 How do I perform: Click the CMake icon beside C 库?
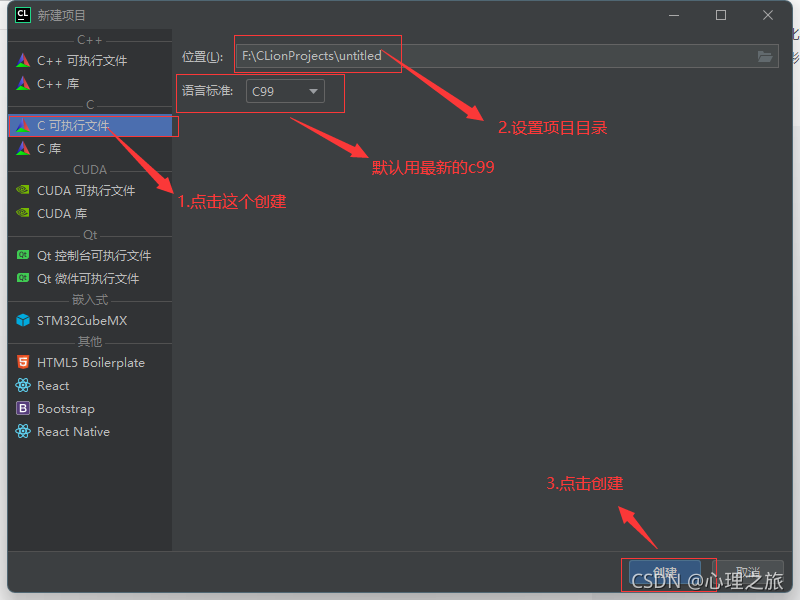[23, 148]
